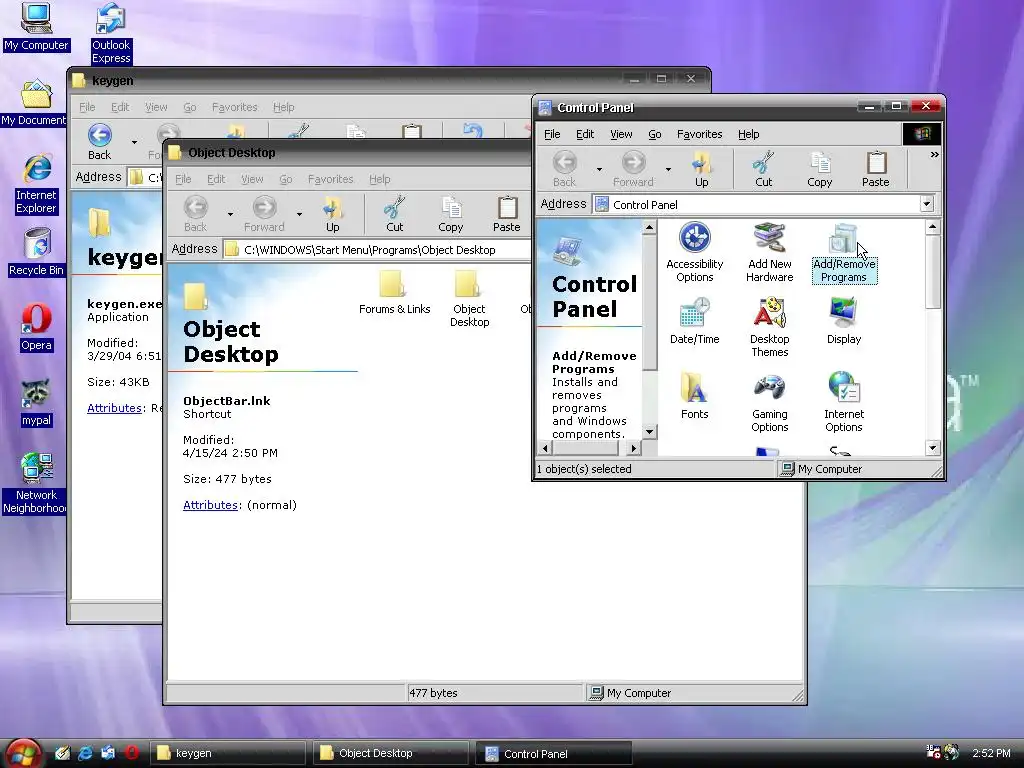Select Recycle Bin desktop icon
Image resolution: width=1024 pixels, height=768 pixels.
tap(36, 253)
